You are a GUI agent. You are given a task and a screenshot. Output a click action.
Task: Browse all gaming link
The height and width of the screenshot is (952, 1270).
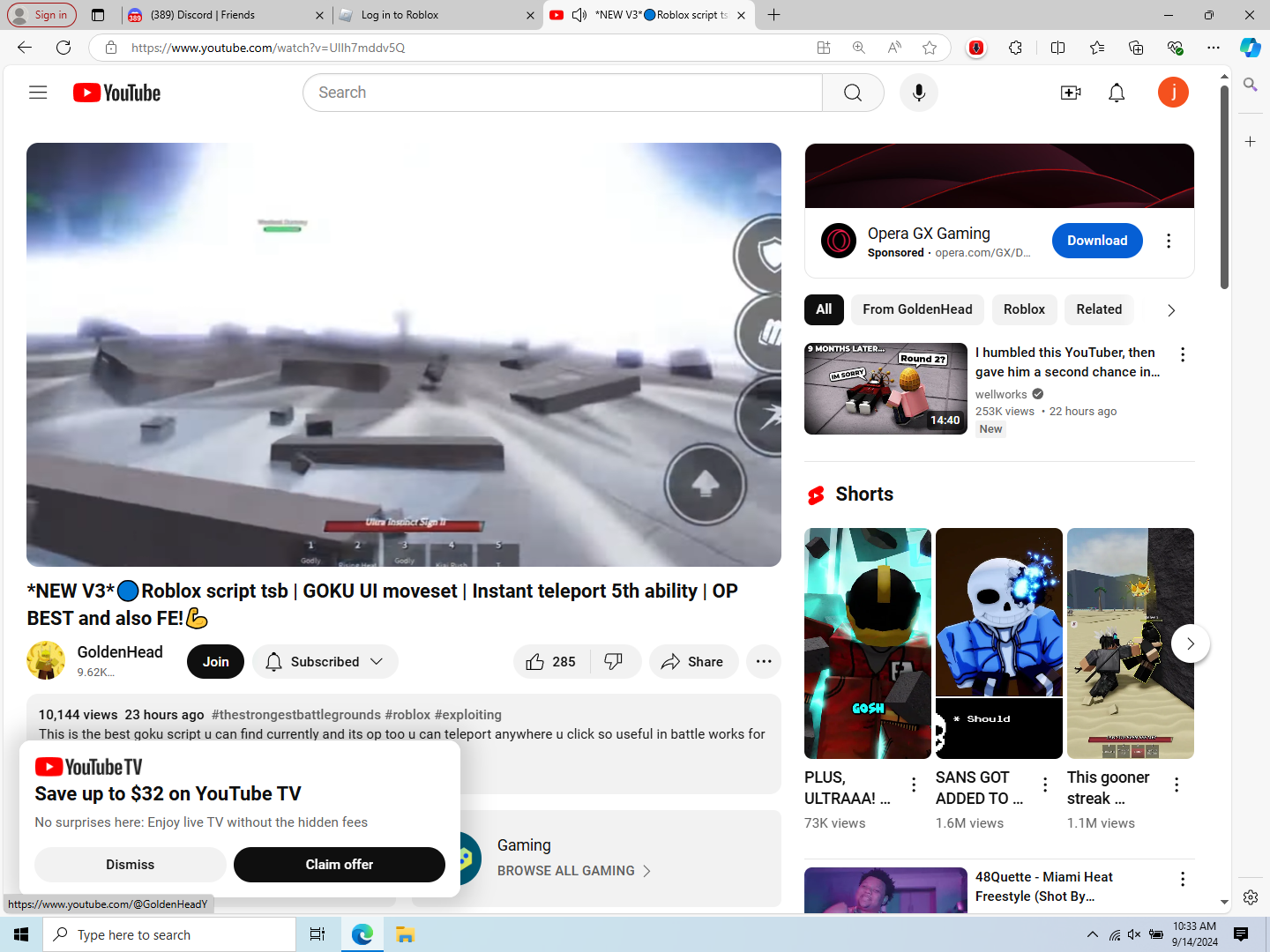(574, 871)
